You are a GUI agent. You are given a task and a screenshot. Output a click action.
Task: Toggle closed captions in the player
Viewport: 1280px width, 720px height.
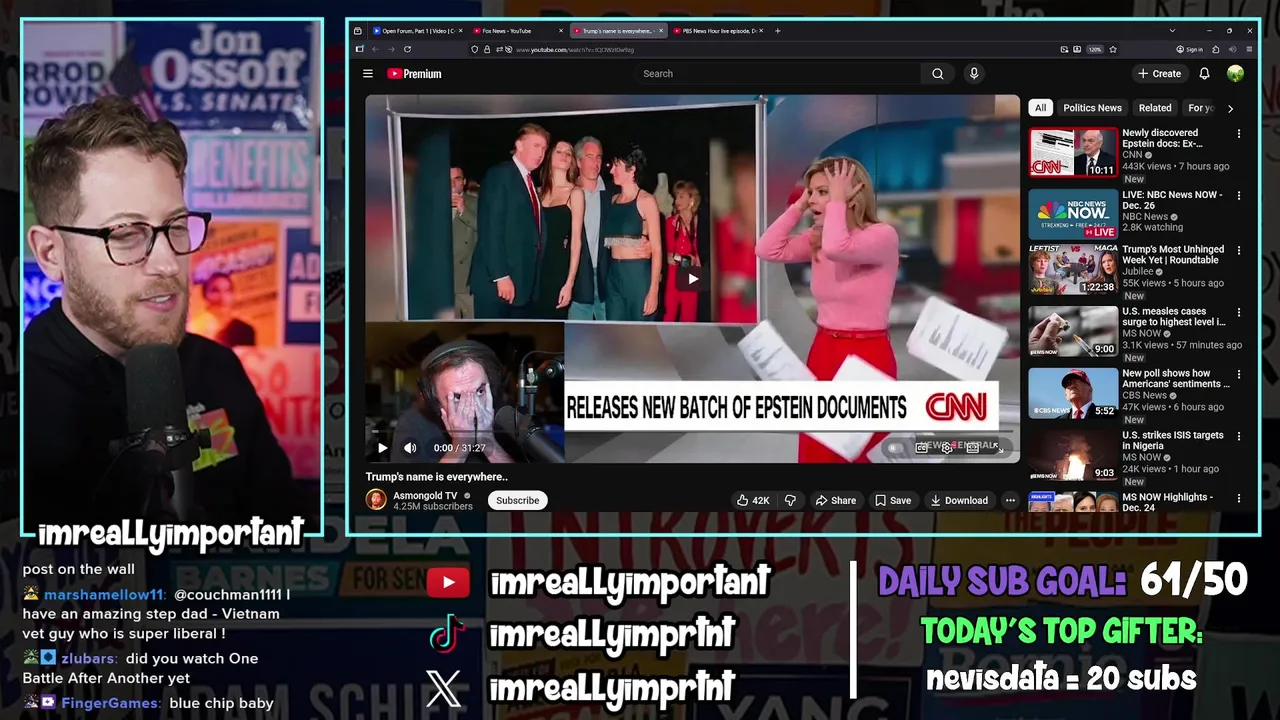921,448
